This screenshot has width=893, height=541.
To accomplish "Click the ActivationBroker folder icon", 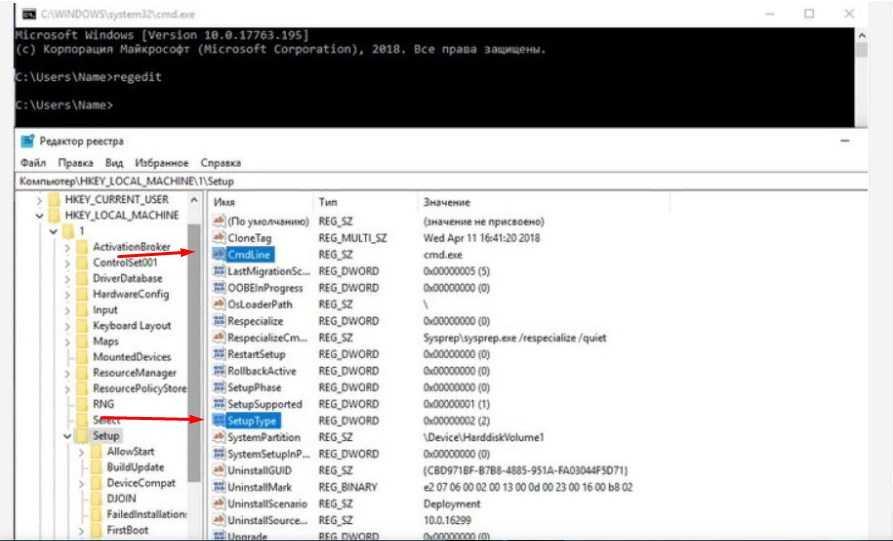I will coord(83,247).
